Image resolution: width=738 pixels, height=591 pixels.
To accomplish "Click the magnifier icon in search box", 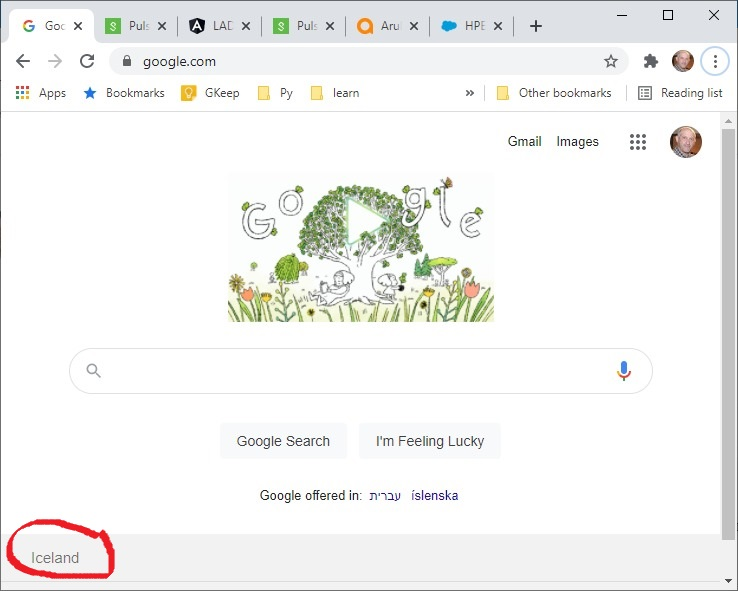I will tap(94, 371).
